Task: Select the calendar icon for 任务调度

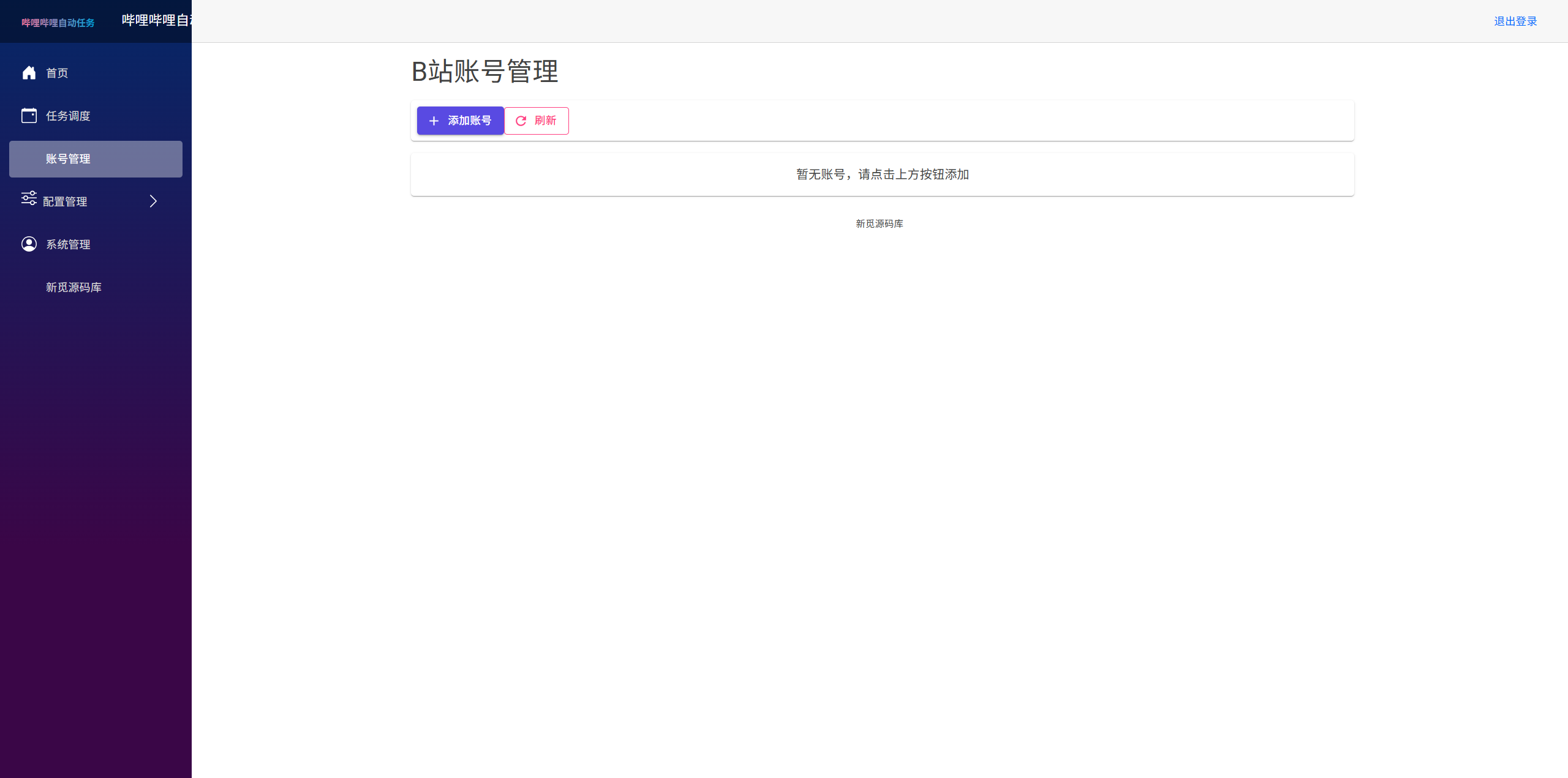Action: coord(29,115)
